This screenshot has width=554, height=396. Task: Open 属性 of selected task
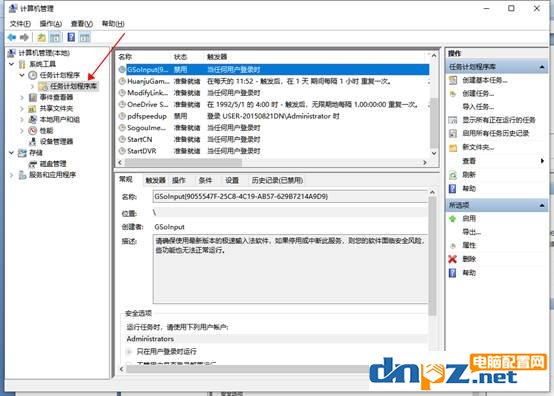click(x=469, y=245)
